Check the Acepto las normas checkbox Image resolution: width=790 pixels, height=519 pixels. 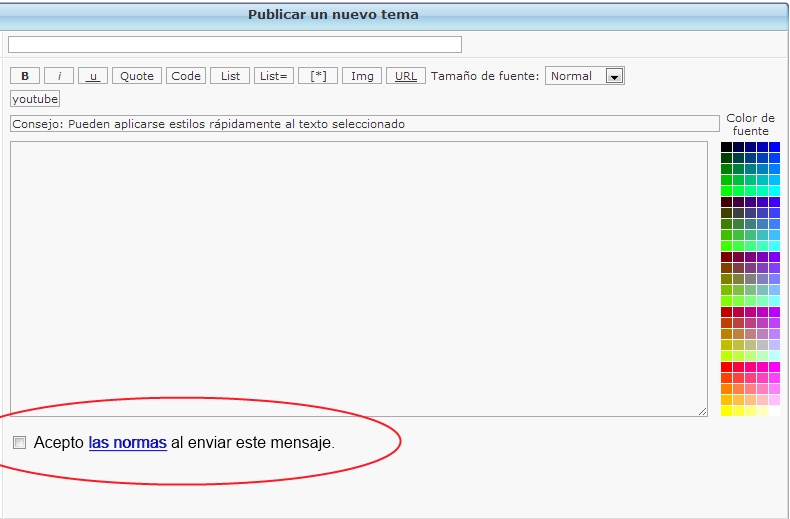point(19,442)
